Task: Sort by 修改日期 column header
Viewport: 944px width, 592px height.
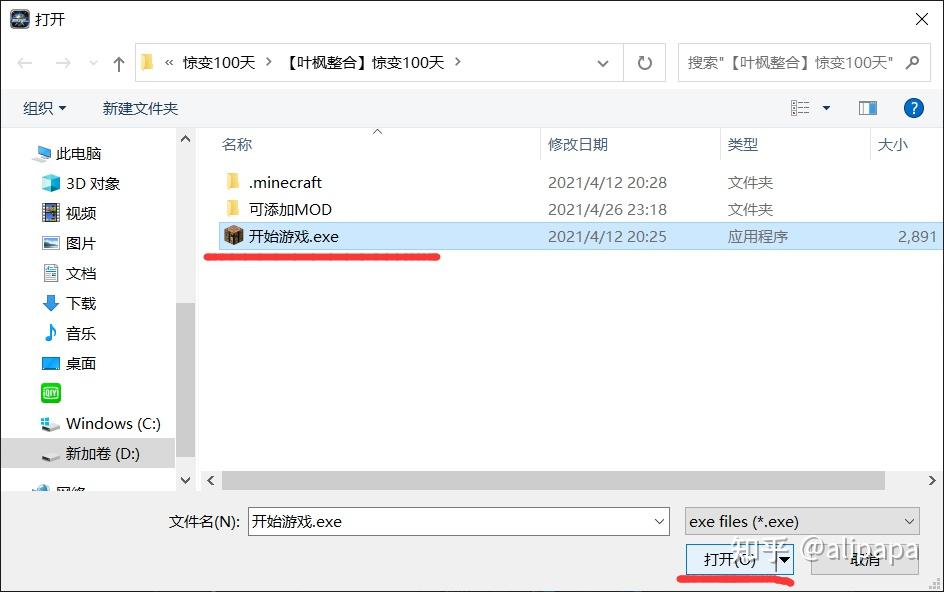Action: [577, 145]
